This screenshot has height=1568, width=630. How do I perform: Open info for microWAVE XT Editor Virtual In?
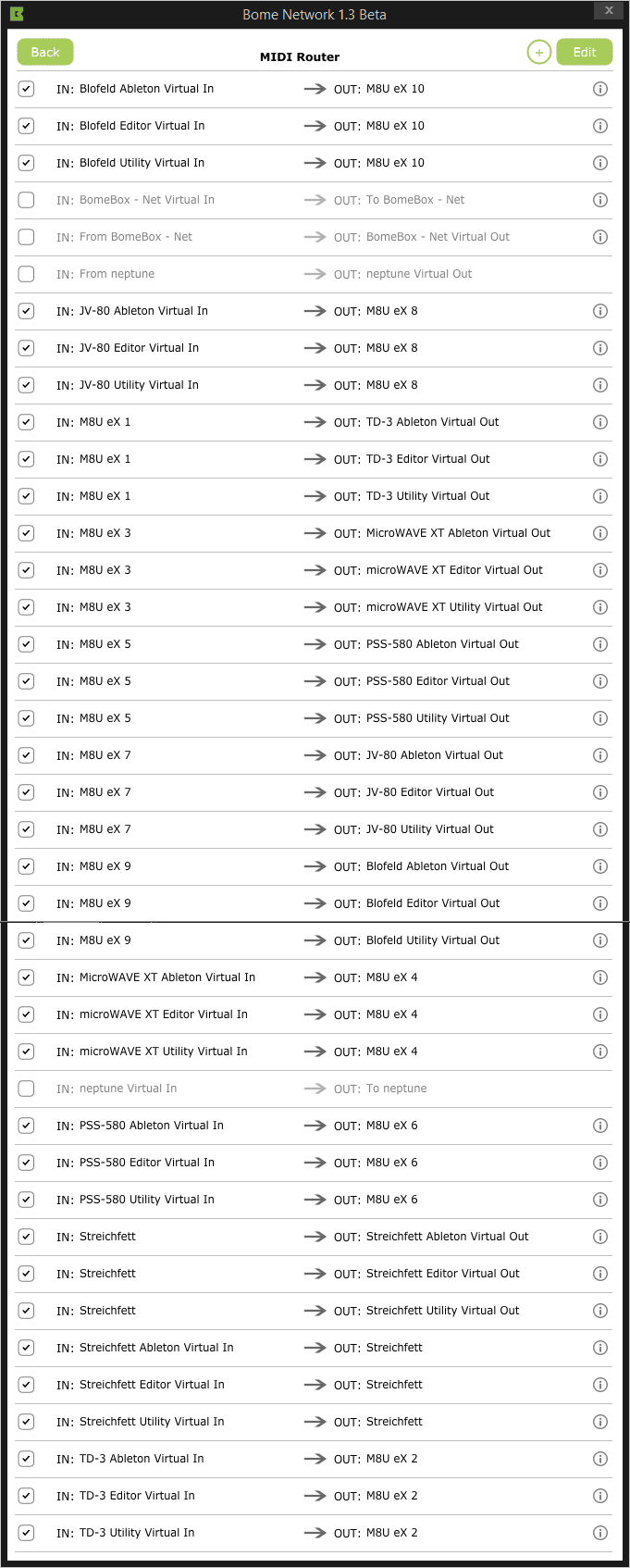tap(600, 1015)
